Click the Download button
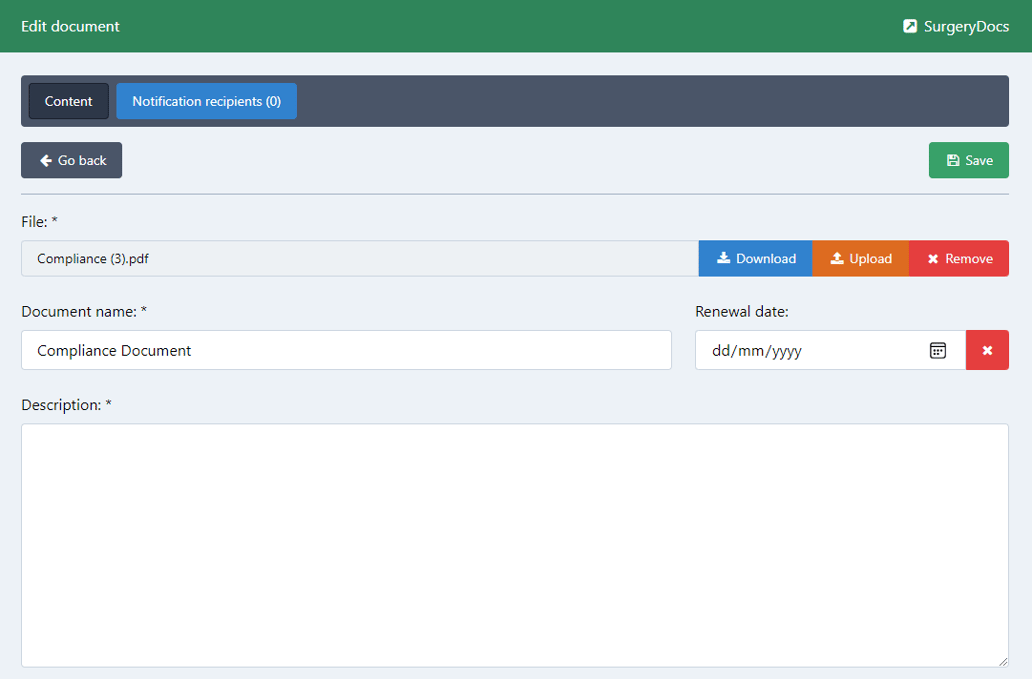This screenshot has width=1032, height=679. pyautogui.click(x=755, y=258)
